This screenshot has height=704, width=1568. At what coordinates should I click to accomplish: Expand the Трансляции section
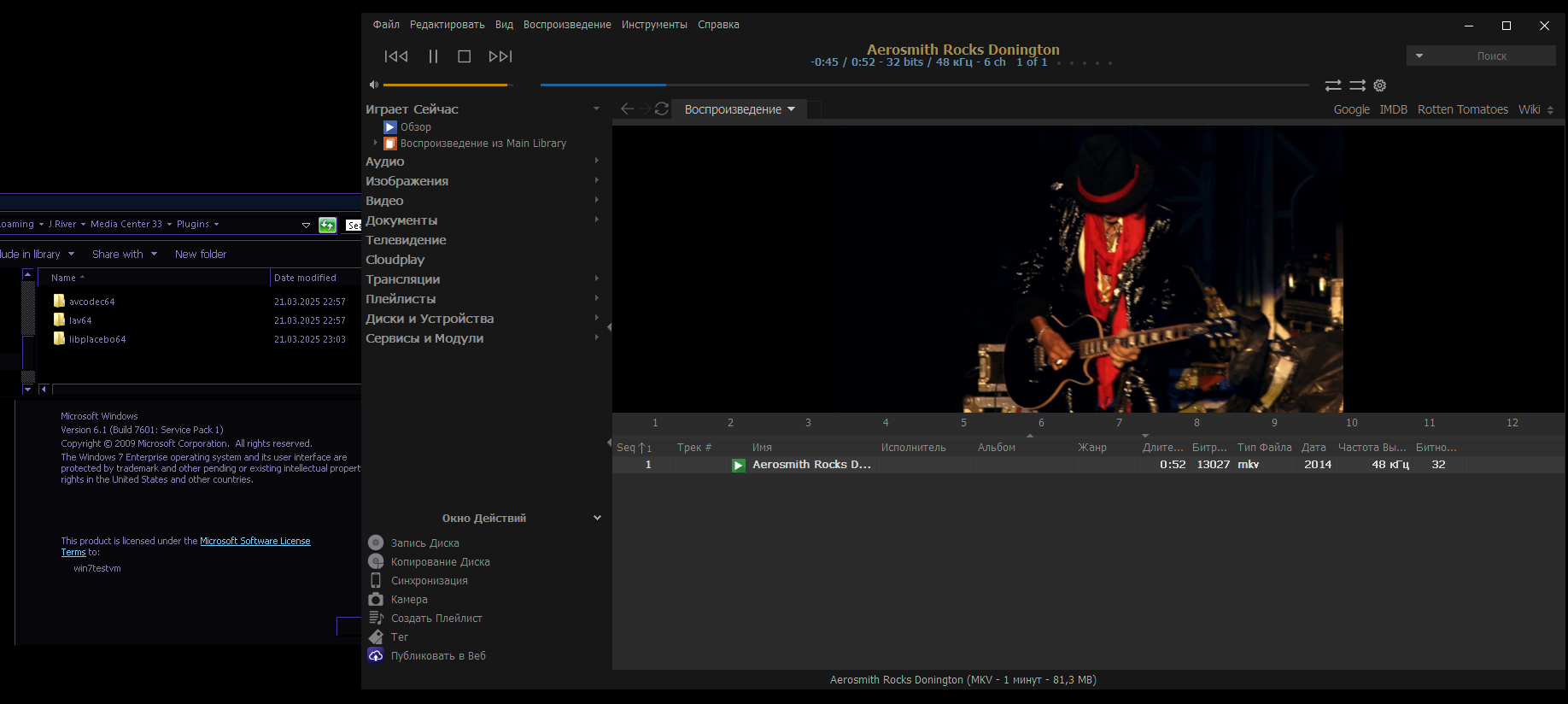pyautogui.click(x=596, y=279)
